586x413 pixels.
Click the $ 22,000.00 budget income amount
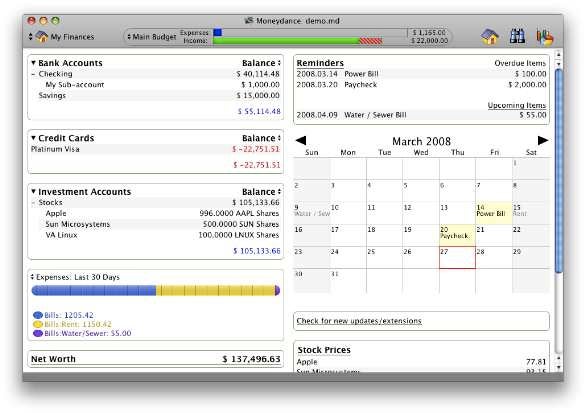429,40
